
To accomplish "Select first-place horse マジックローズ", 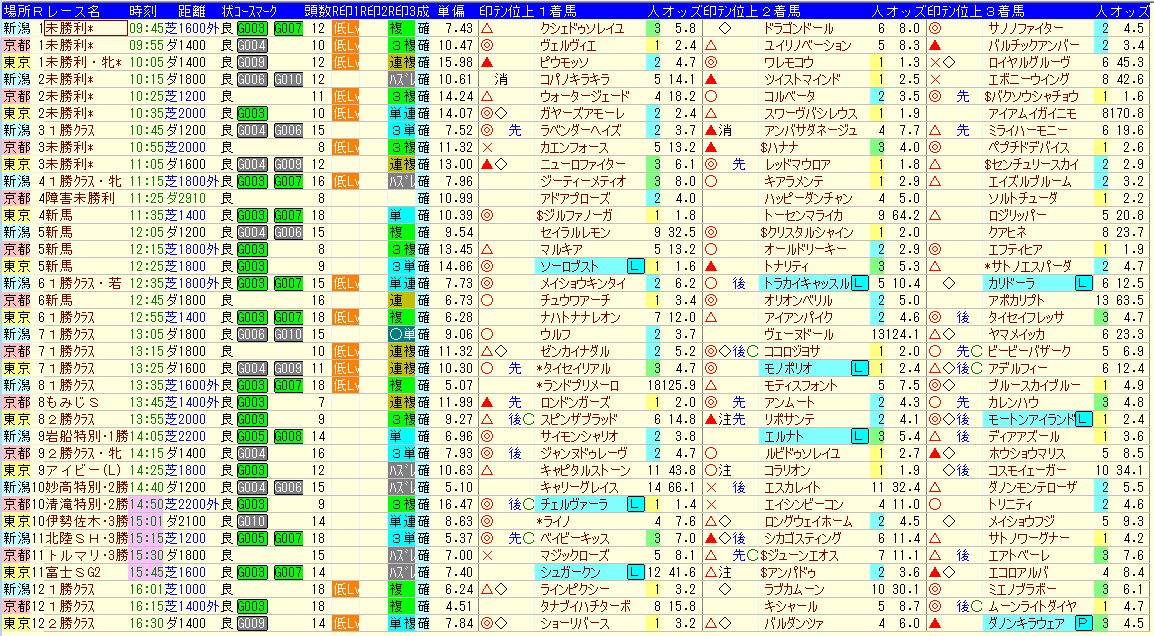I will [575, 555].
